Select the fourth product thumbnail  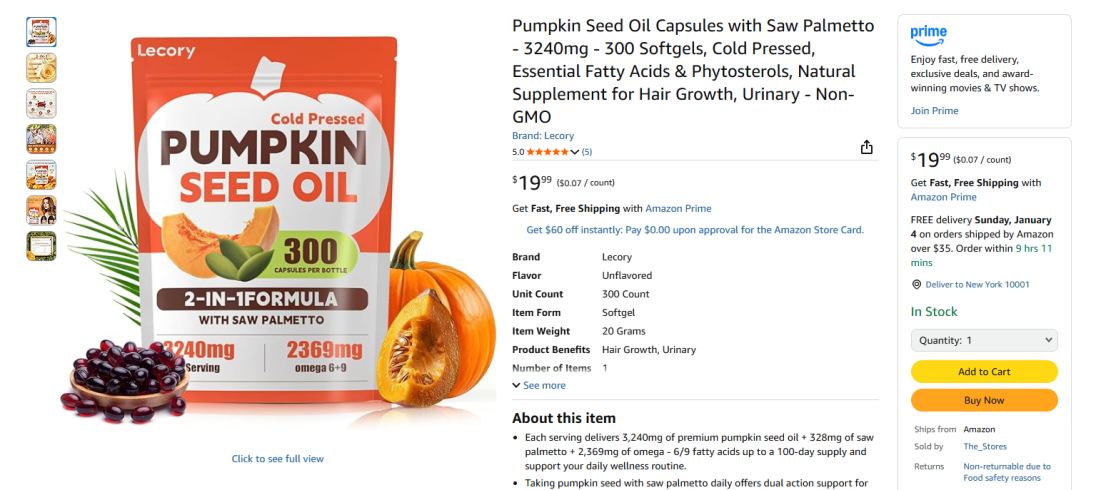click(x=41, y=139)
